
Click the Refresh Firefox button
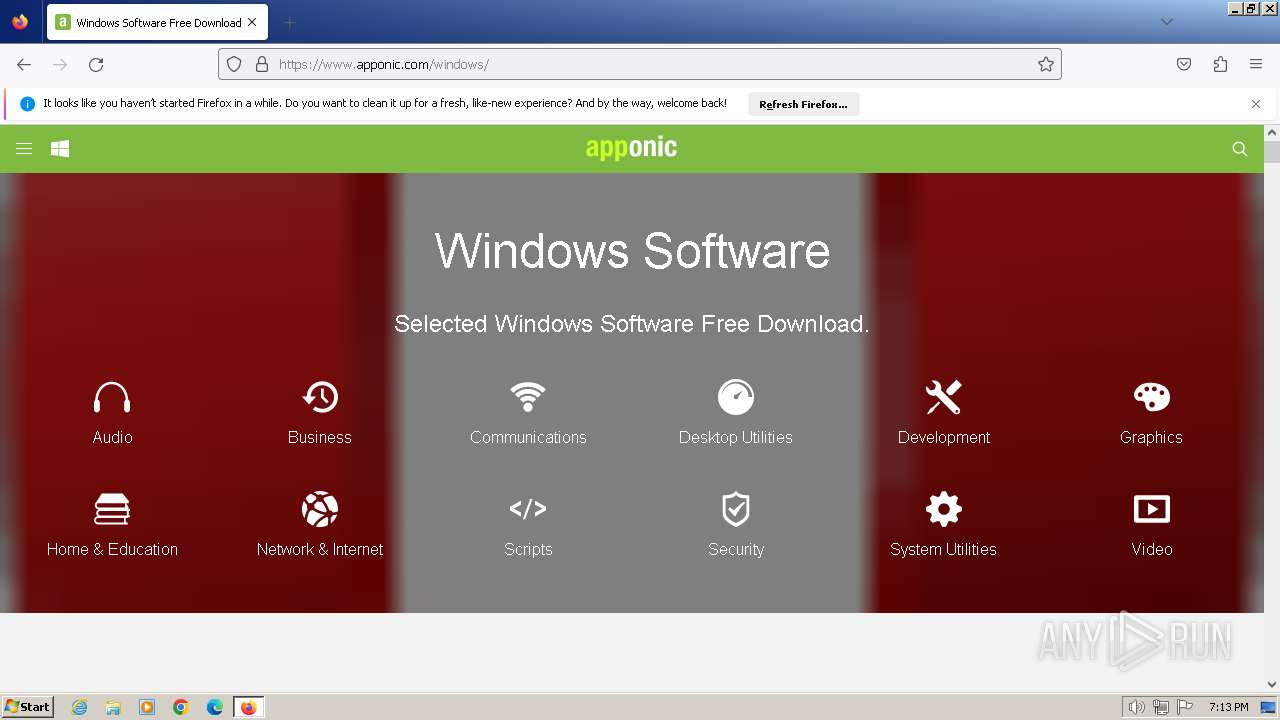click(x=803, y=104)
